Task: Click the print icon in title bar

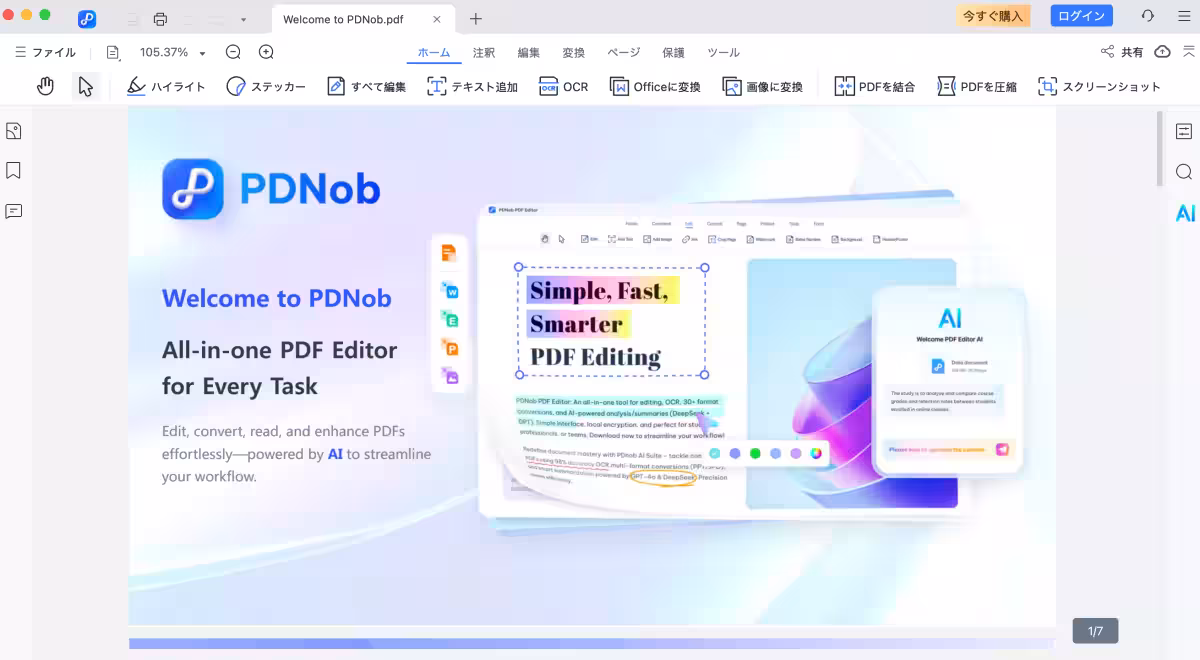Action: tap(160, 19)
